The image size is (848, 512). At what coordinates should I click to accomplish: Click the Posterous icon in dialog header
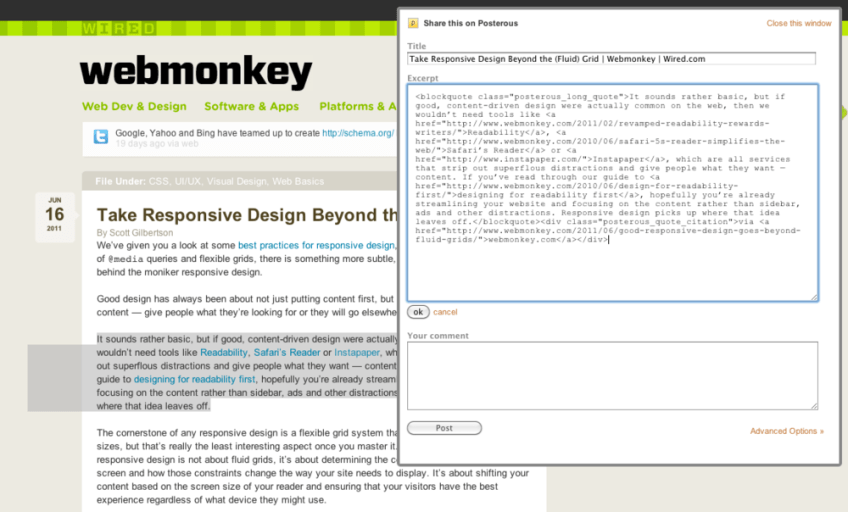point(413,22)
